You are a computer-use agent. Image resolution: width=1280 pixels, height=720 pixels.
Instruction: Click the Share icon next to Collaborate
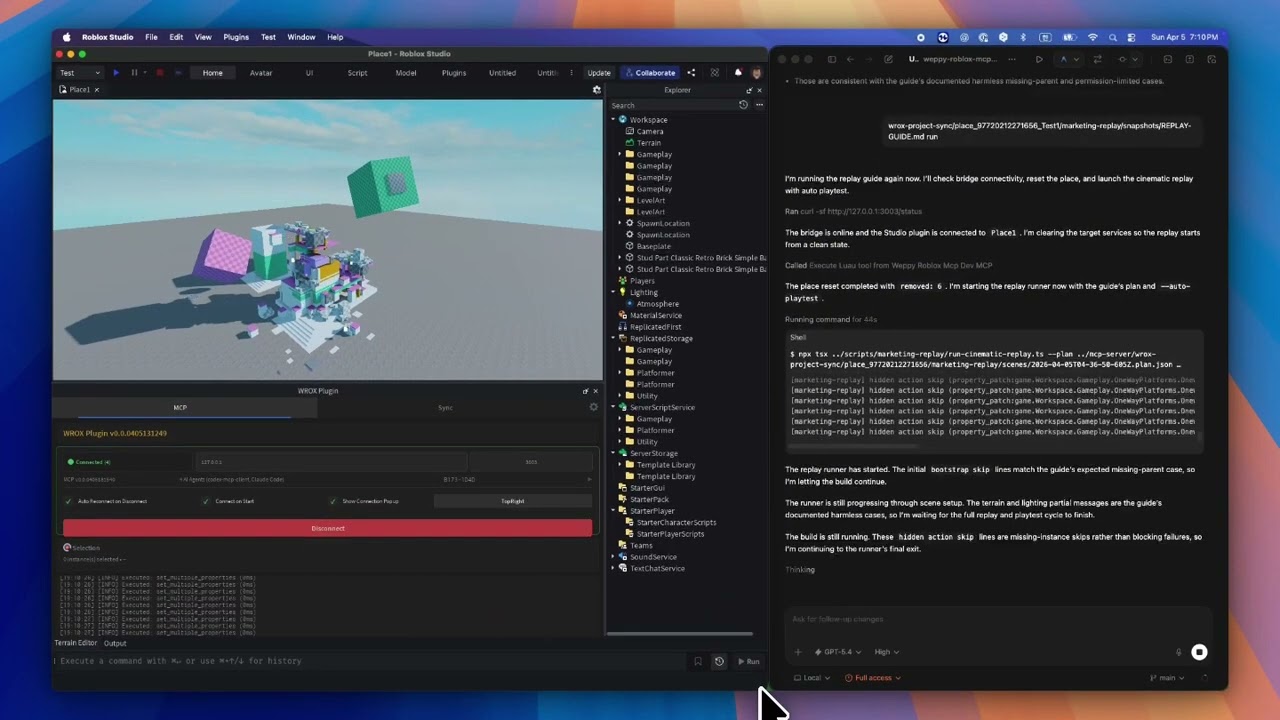691,73
